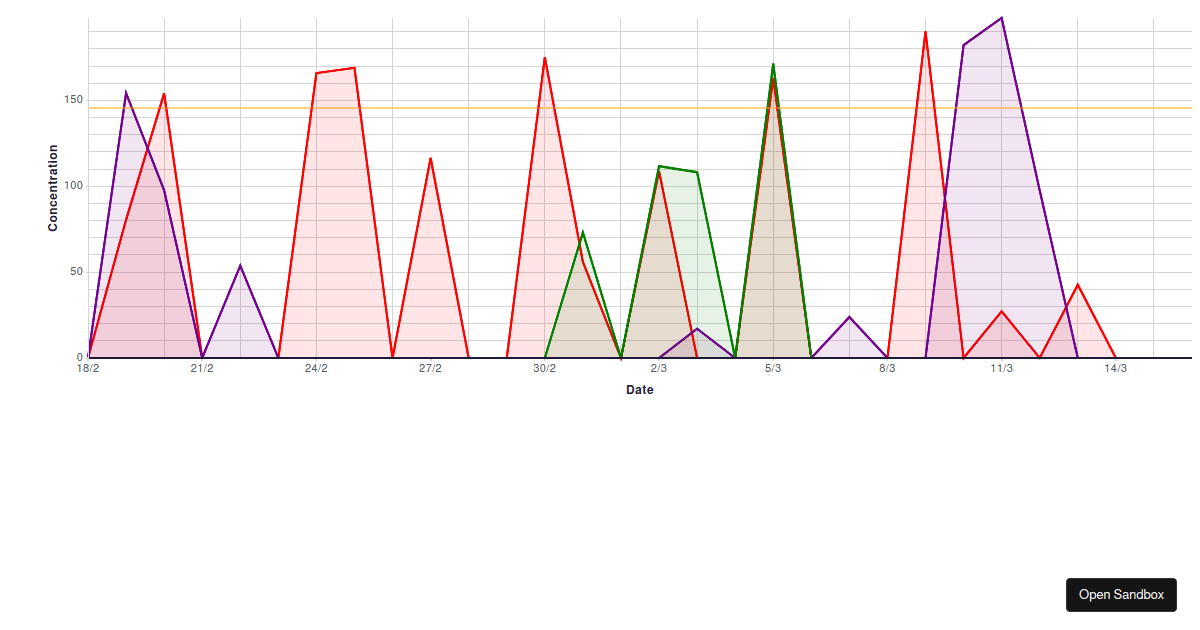Click the 14/3 tick label
Viewport: 1200px width, 630px height.
pyautogui.click(x=1114, y=368)
